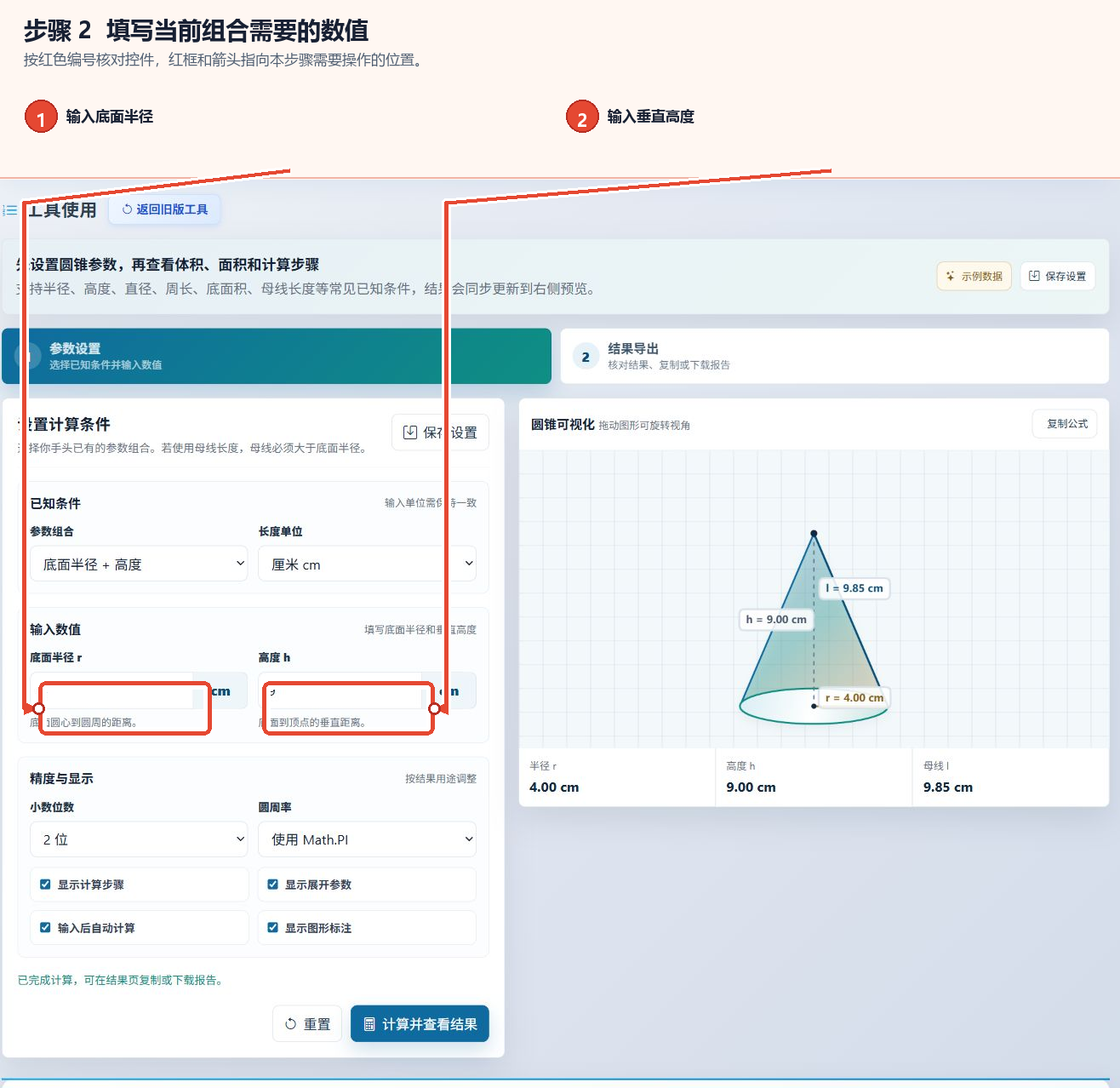This screenshot has width=1120, height=1088.
Task: Uncheck the 显示展开参数 checkbox
Action: [273, 885]
